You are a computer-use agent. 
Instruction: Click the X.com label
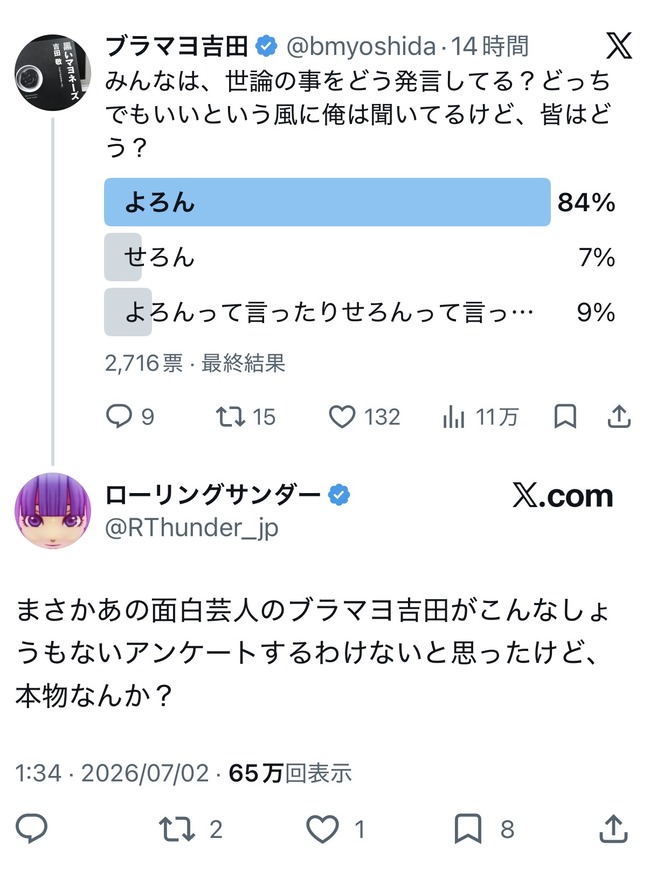click(563, 496)
